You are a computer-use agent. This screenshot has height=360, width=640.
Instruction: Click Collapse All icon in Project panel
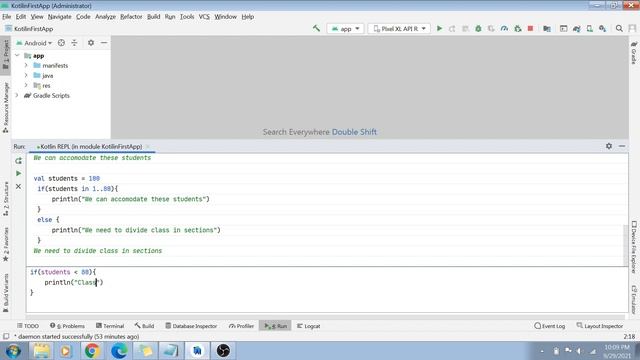pyautogui.click(x=74, y=43)
